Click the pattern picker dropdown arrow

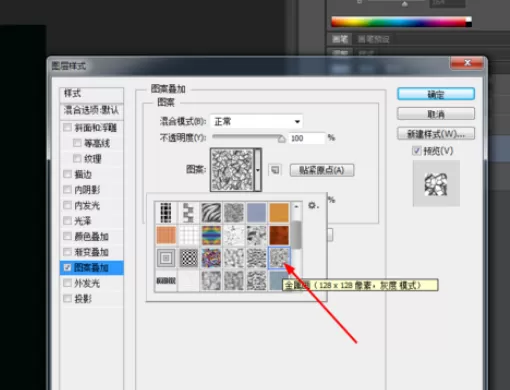pos(258,170)
